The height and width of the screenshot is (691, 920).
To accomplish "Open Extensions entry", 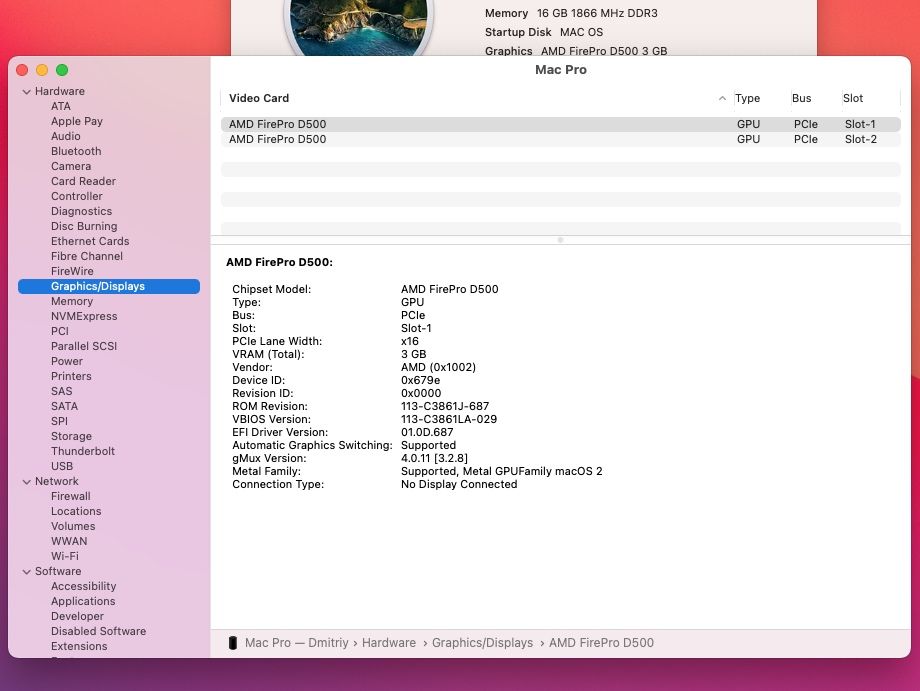I will (79, 646).
